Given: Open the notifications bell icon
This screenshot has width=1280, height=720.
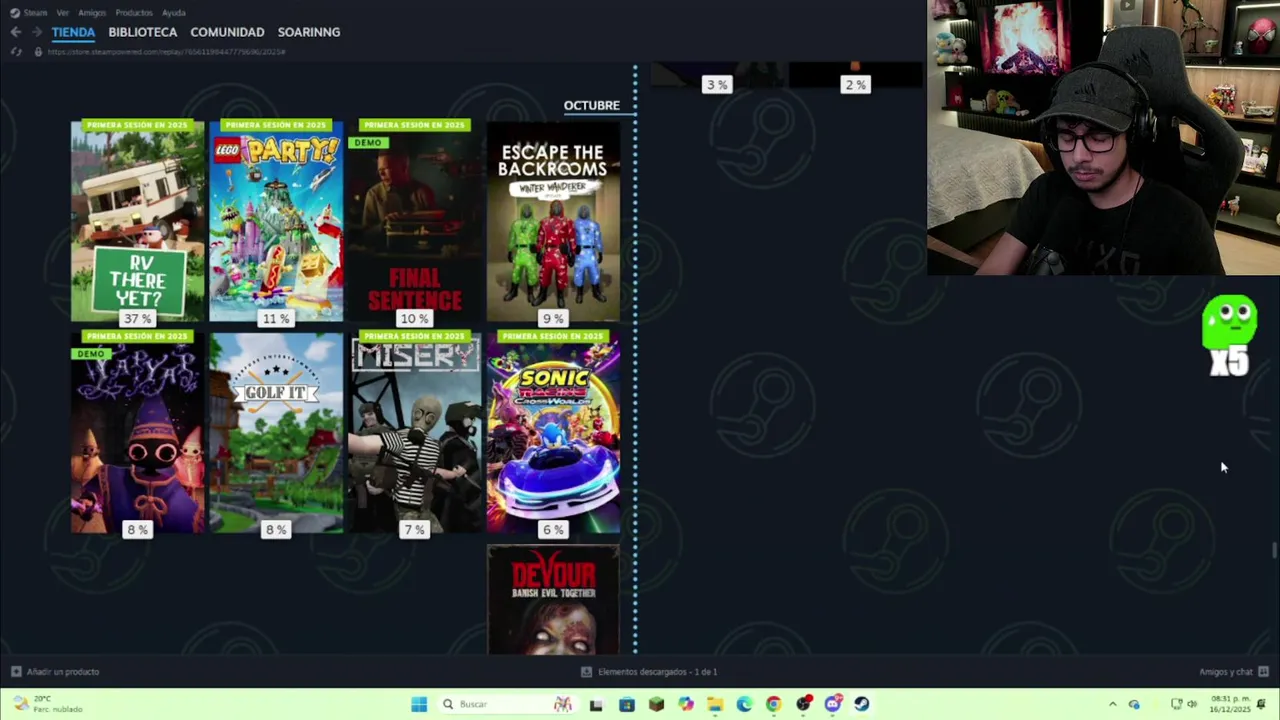Looking at the screenshot, I should point(1261,704).
